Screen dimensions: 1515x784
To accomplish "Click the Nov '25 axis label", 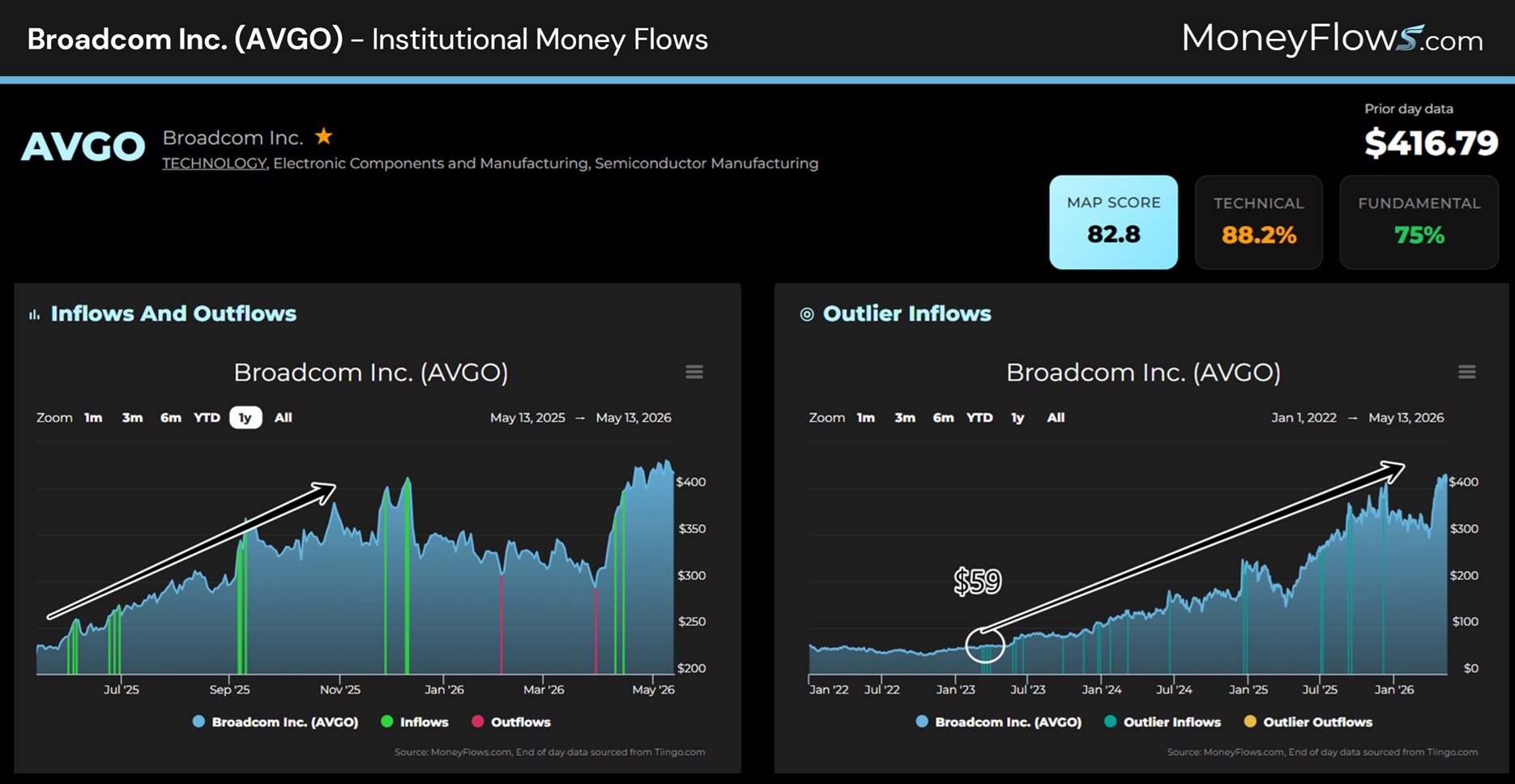I will click(340, 690).
